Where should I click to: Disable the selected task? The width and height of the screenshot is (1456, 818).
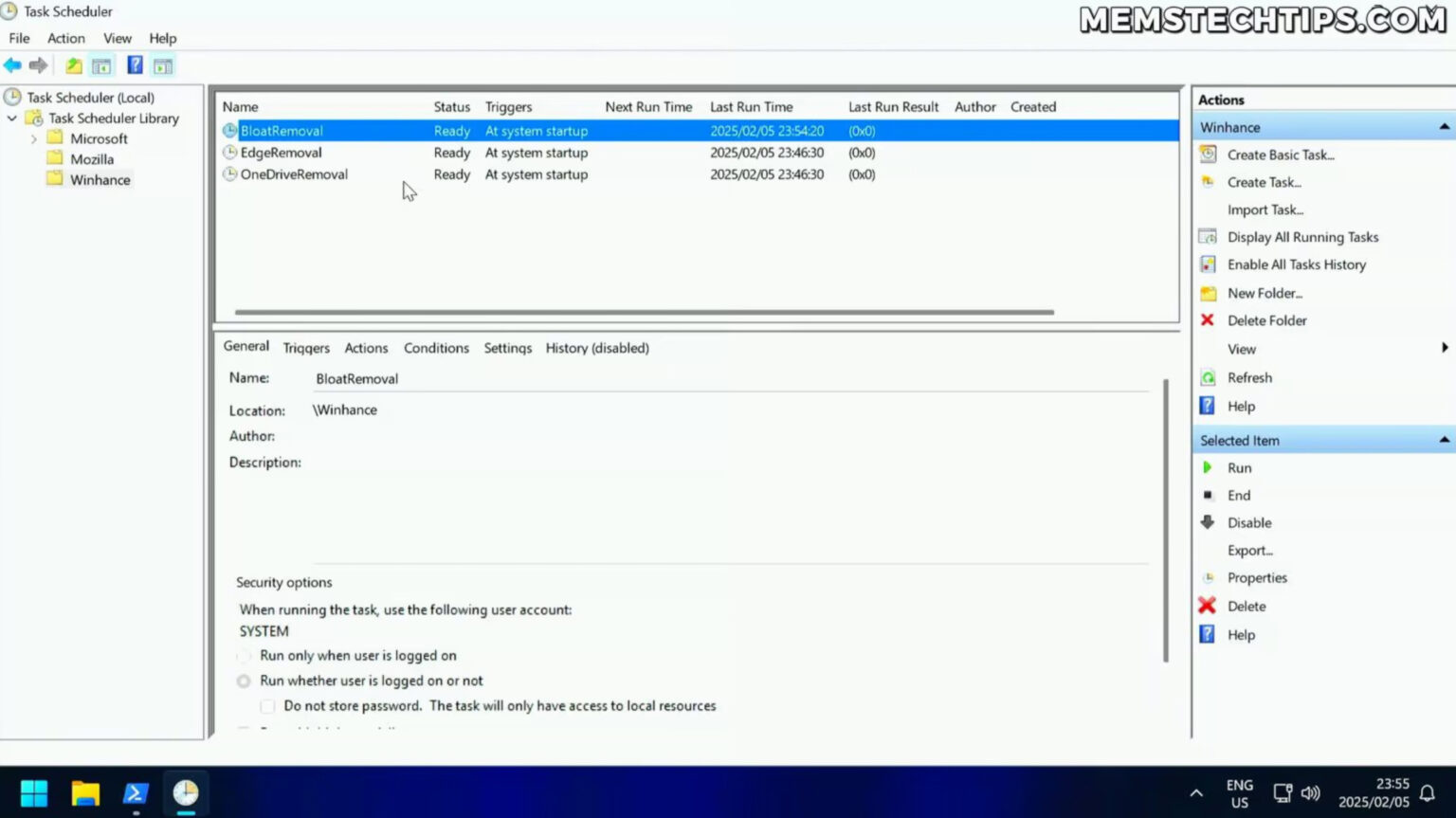point(1249,522)
